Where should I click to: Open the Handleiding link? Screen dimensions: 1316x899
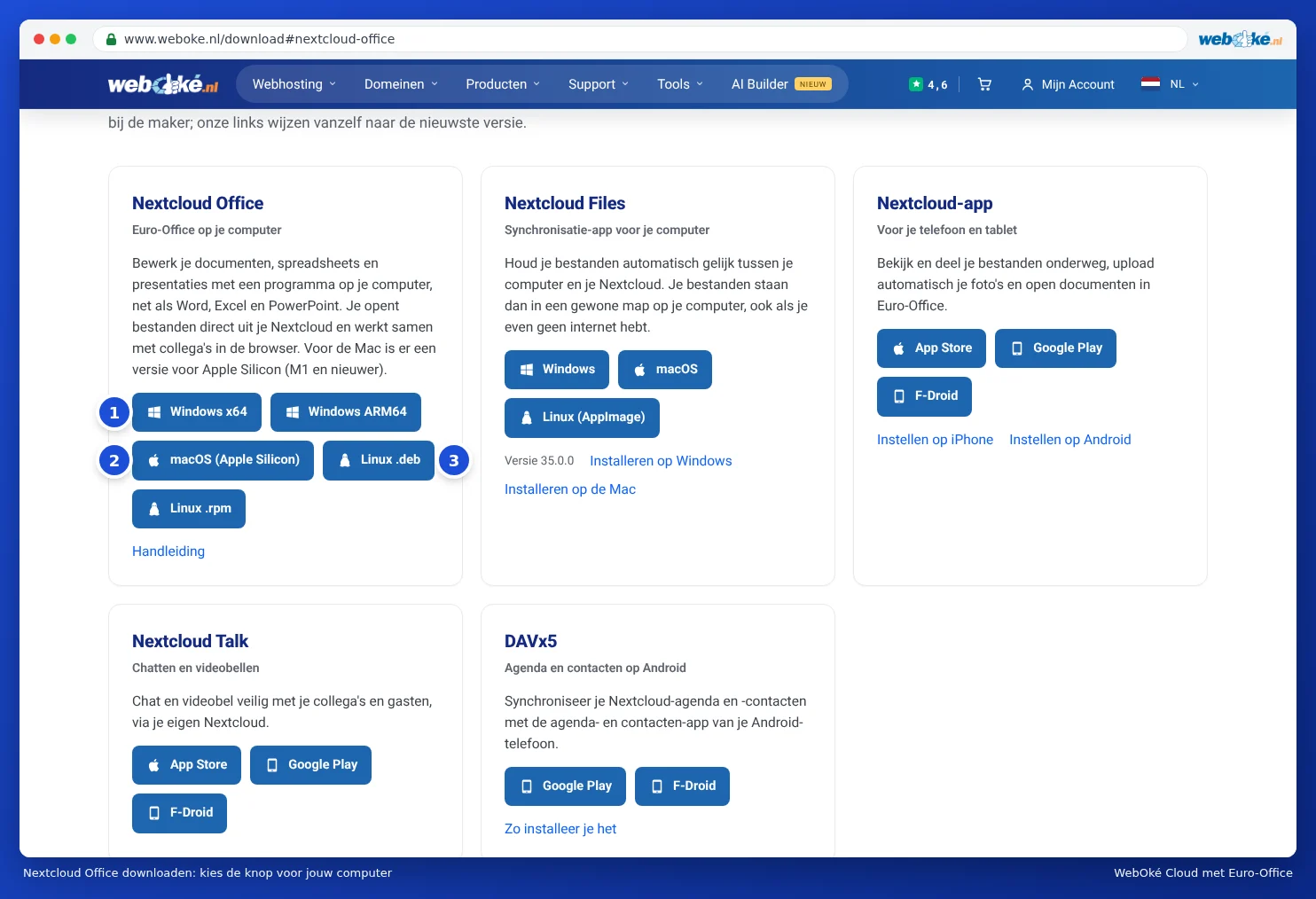(168, 551)
